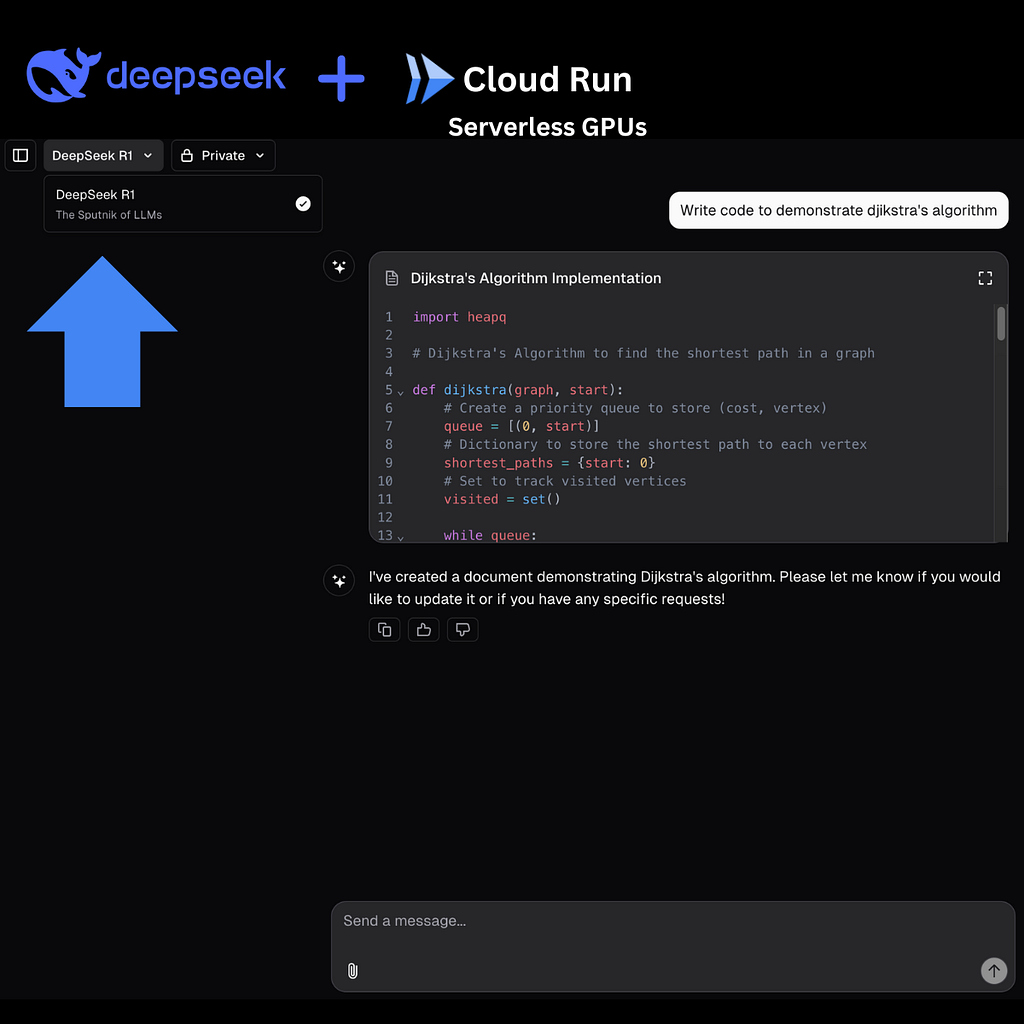Upvote the response with thumbs up
The height and width of the screenshot is (1024, 1024).
[x=424, y=630]
